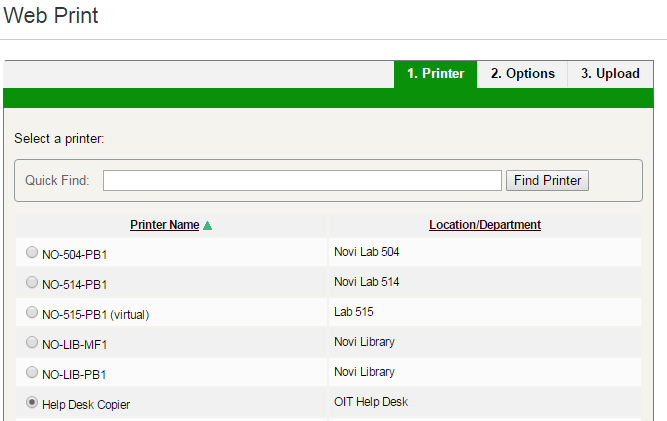667x421 pixels.
Task: Click the green sort arrow beside Printer Name
Action: coord(208,225)
